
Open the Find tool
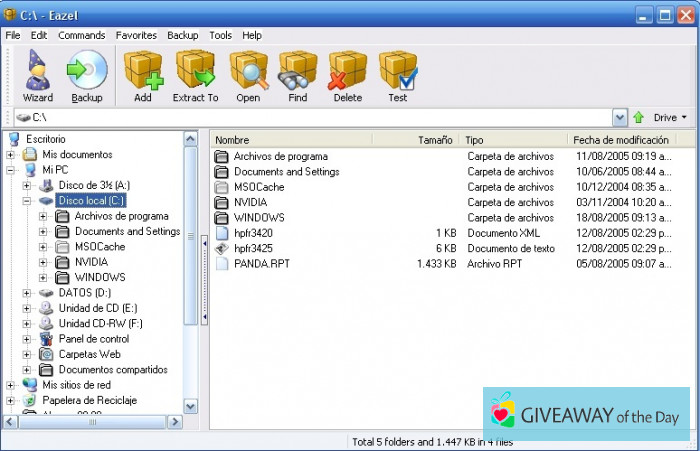[x=297, y=76]
